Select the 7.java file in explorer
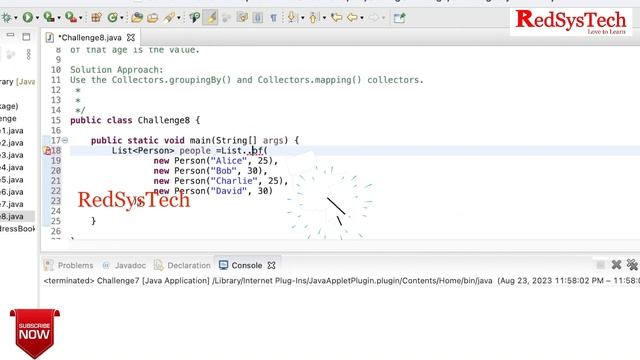 click(x=12, y=204)
